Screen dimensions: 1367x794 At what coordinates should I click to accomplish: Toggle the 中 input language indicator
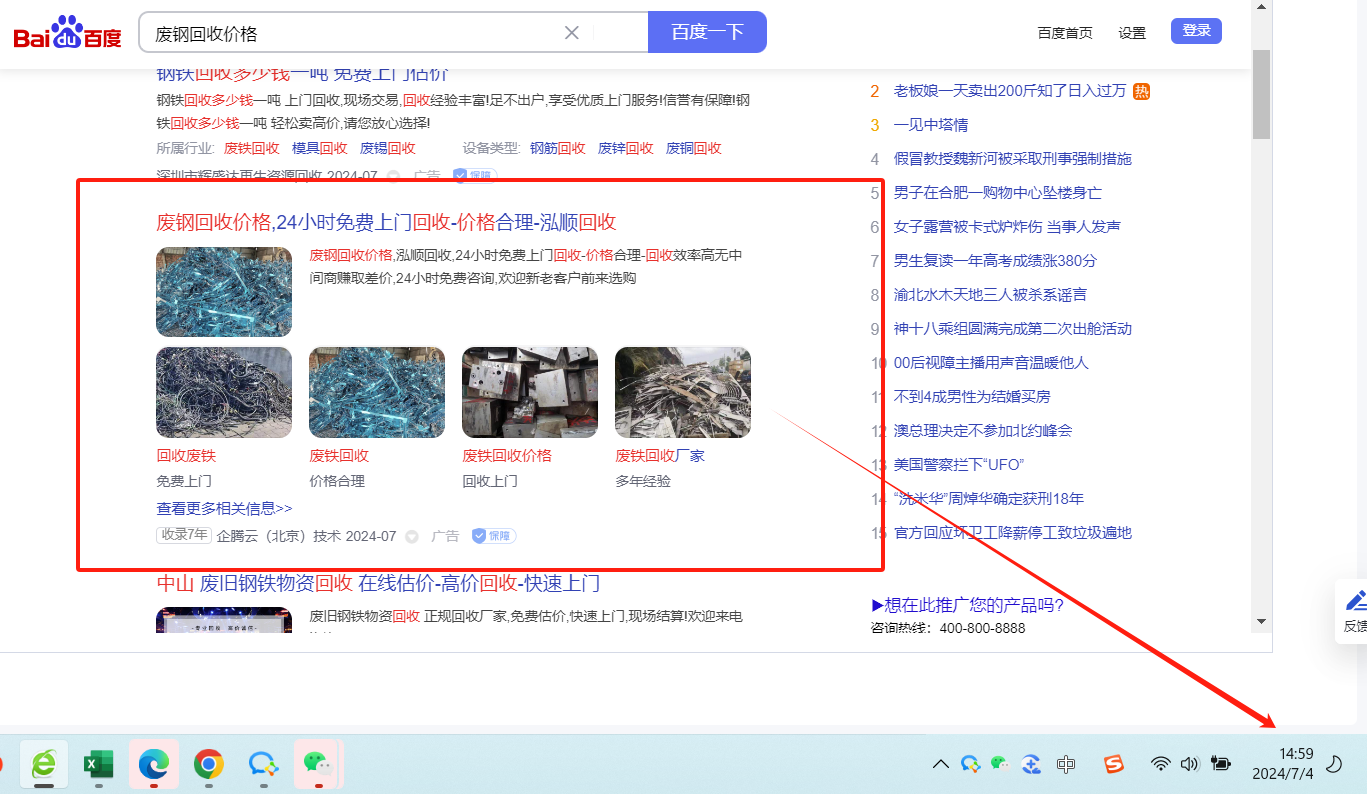coord(1066,764)
